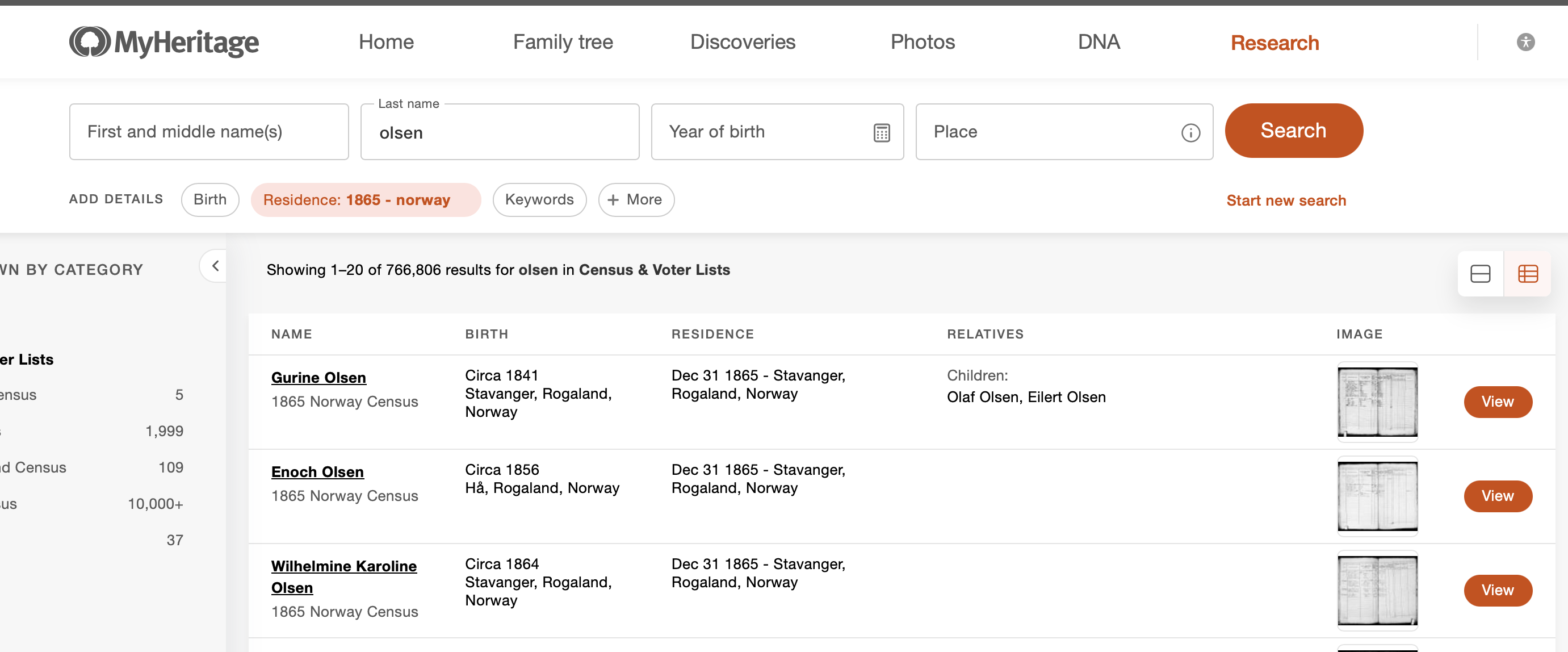Click Start new search link
This screenshot has height=652, width=1568.
coord(1286,200)
